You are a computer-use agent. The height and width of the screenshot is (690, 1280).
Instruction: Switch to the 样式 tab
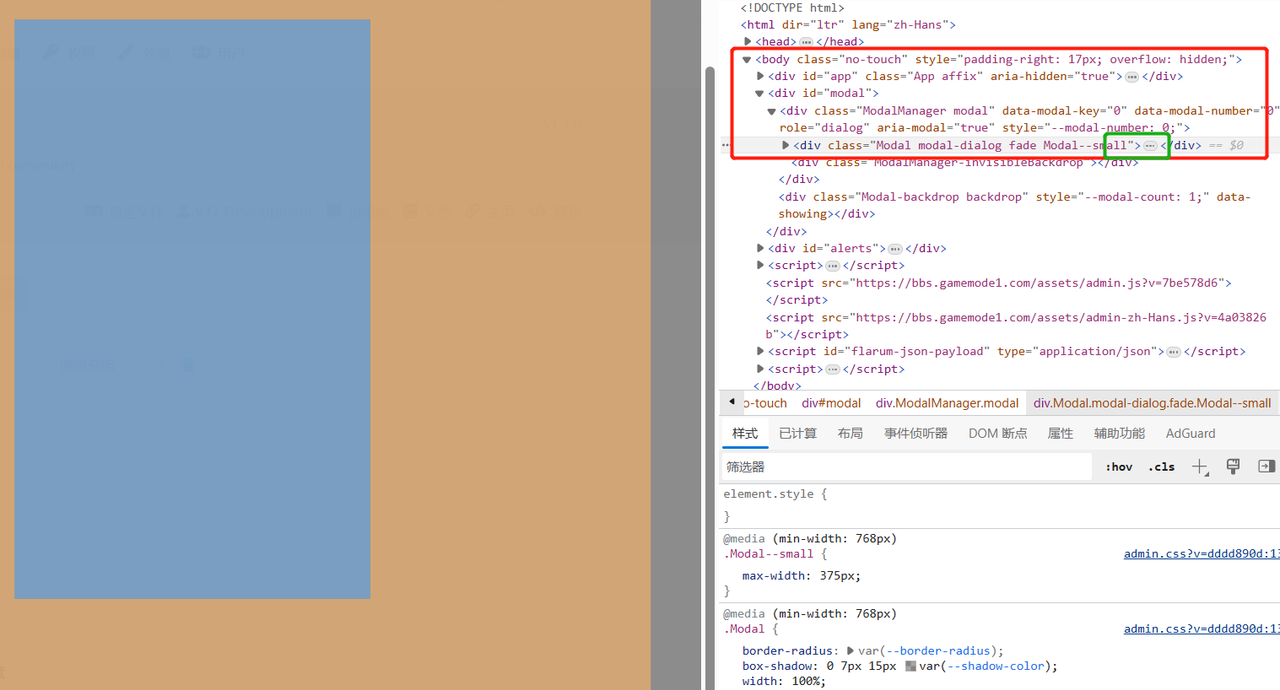(745, 433)
